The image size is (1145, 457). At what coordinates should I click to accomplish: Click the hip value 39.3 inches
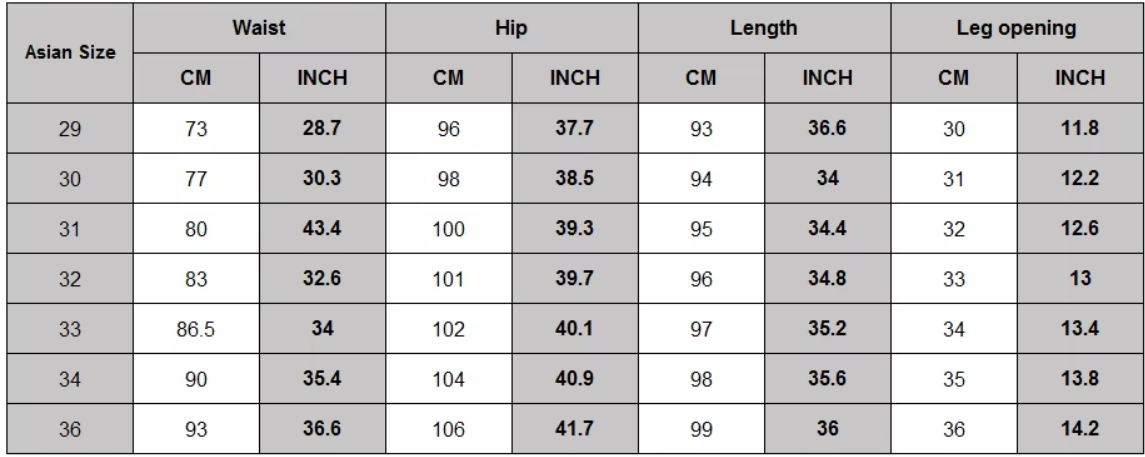point(574,229)
